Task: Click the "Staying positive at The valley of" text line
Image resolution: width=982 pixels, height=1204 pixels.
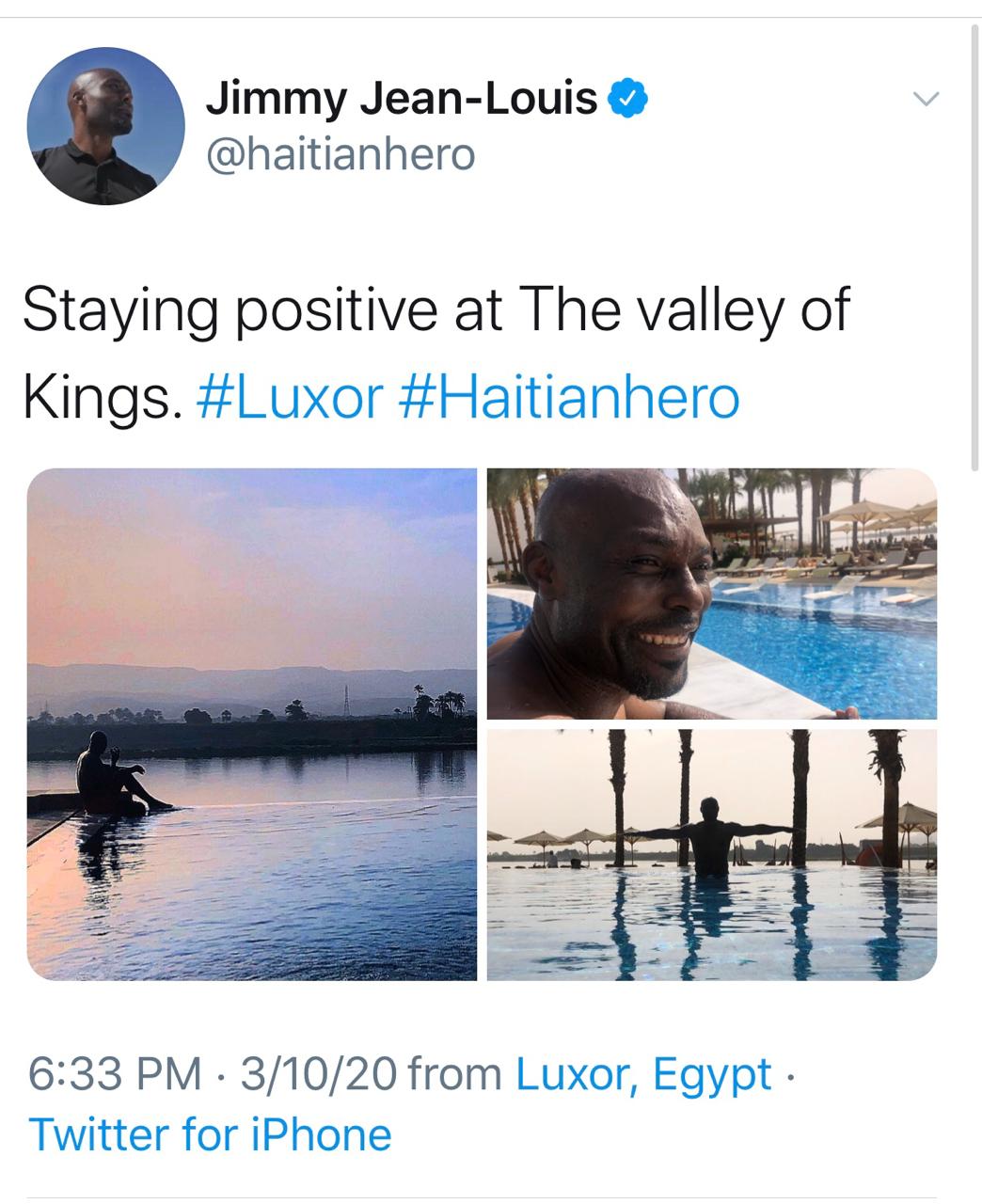Action: pyautogui.click(x=436, y=310)
